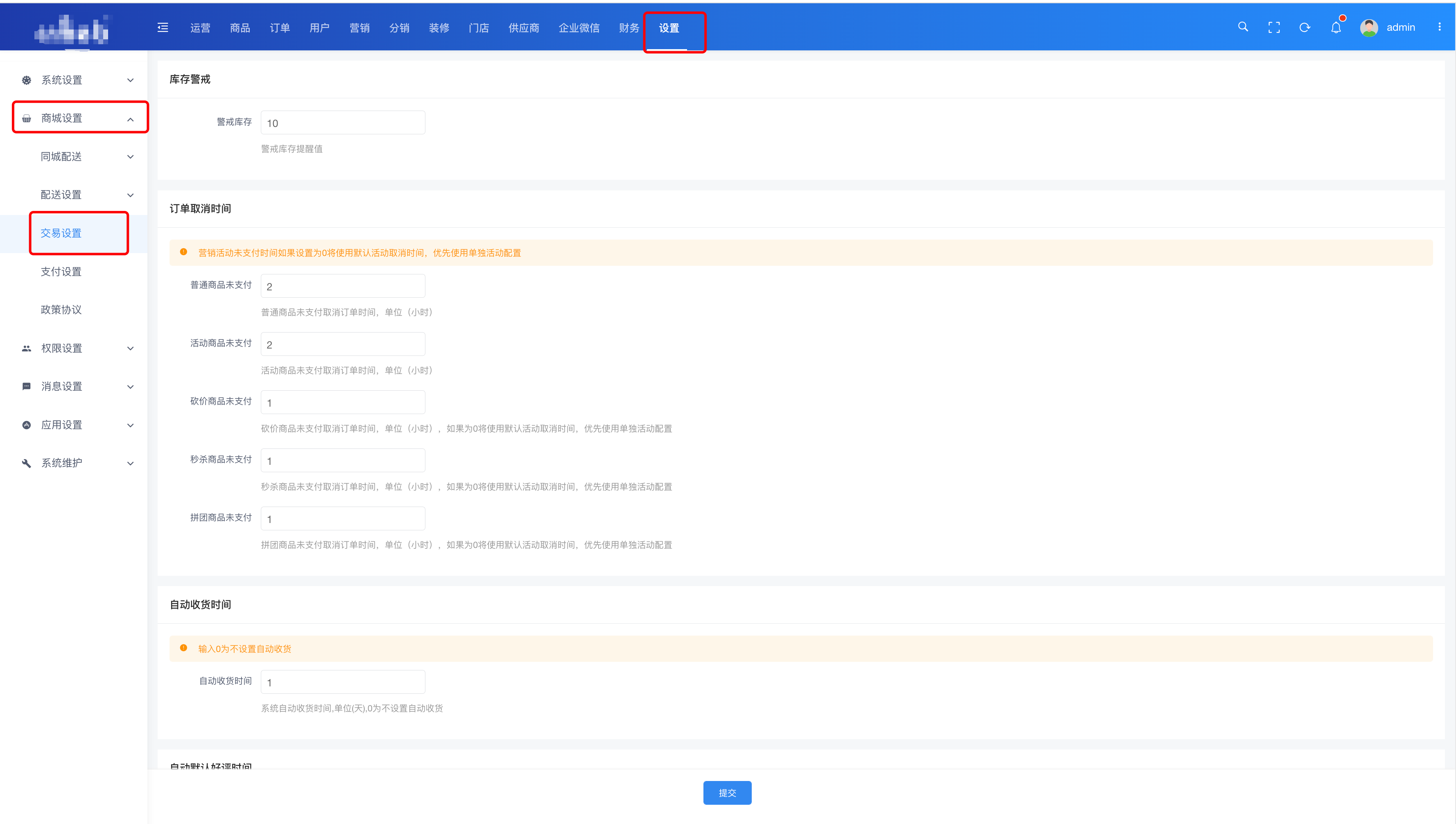Screen dimensions: 1456x824
Task: Open 政策协议 in sidebar
Action: click(61, 310)
